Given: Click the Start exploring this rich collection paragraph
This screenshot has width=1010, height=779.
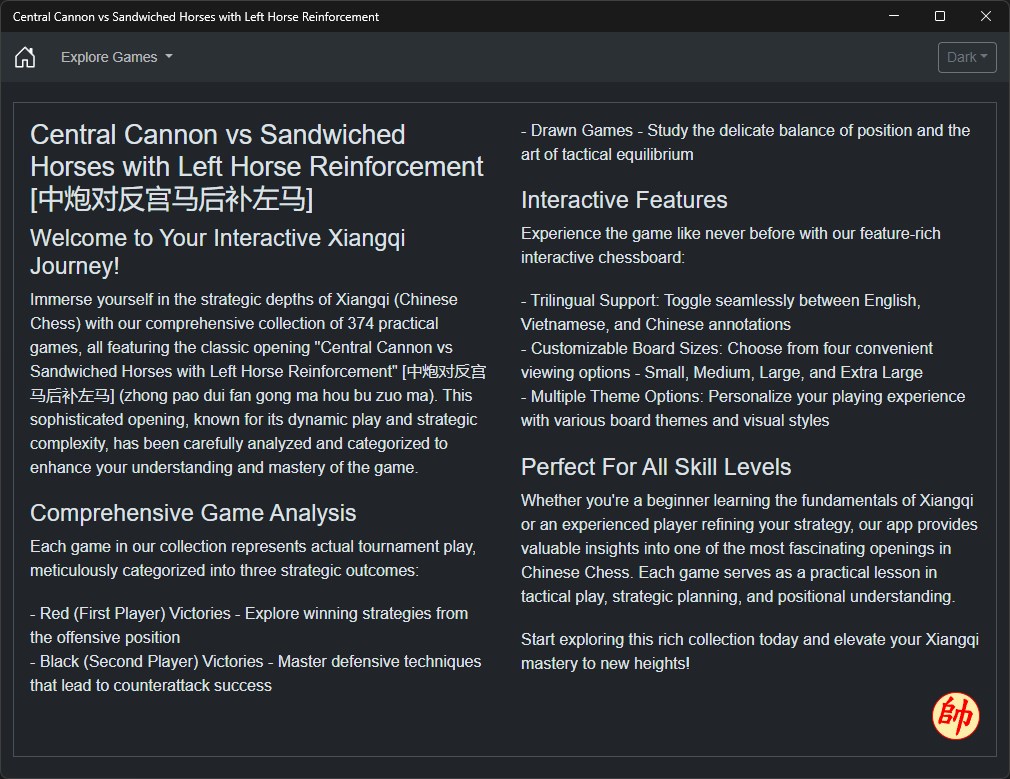Looking at the screenshot, I should tap(749, 651).
